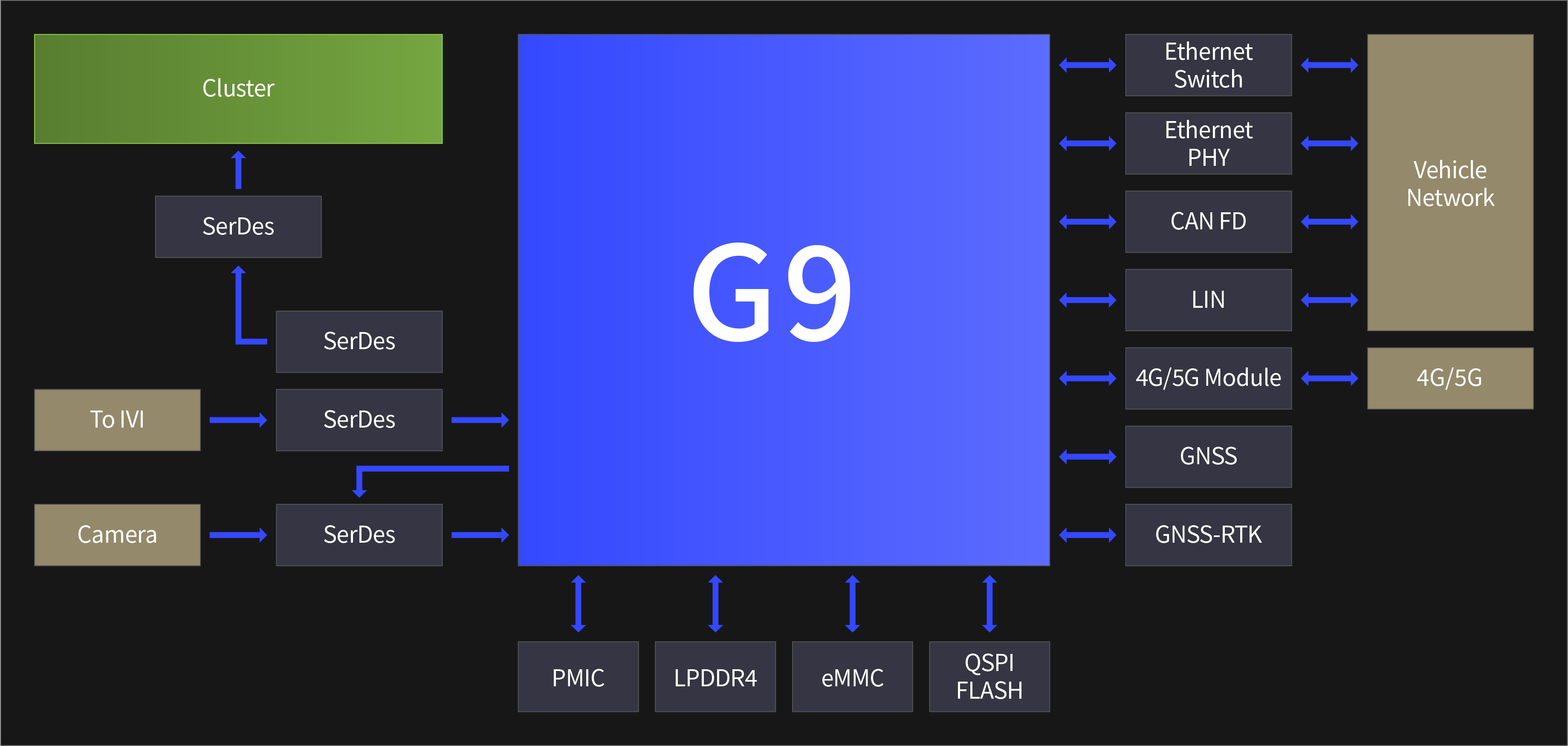Image resolution: width=1568 pixels, height=746 pixels.
Task: Select the Ethernet PHY block
Action: click(1208, 144)
